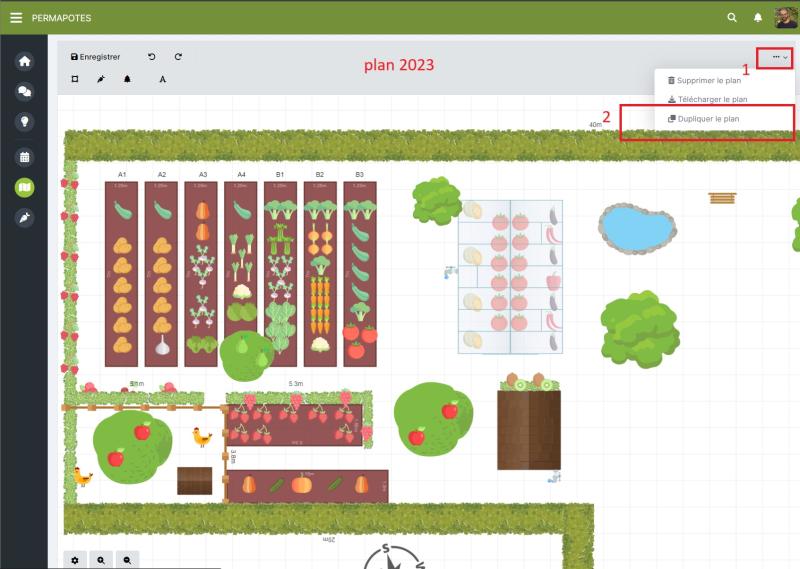The image size is (800, 569).
Task: Select the text tool in toolbar
Action: click(x=162, y=79)
